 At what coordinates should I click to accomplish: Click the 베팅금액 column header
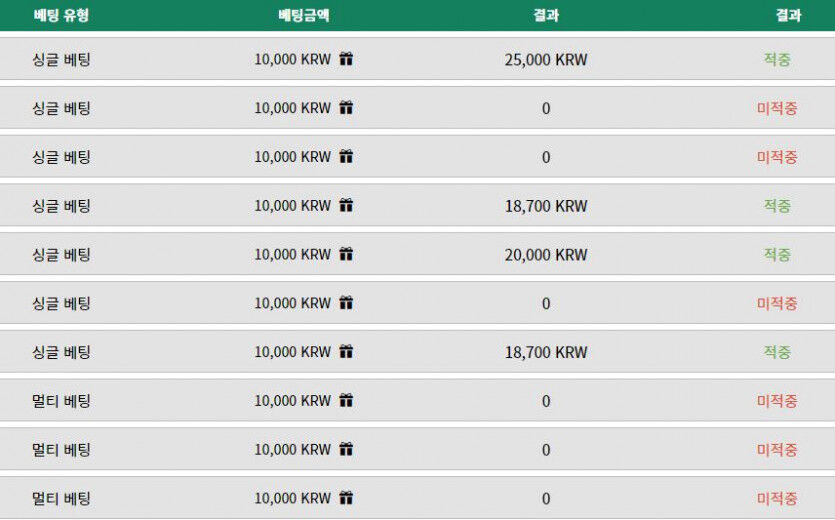pos(304,15)
